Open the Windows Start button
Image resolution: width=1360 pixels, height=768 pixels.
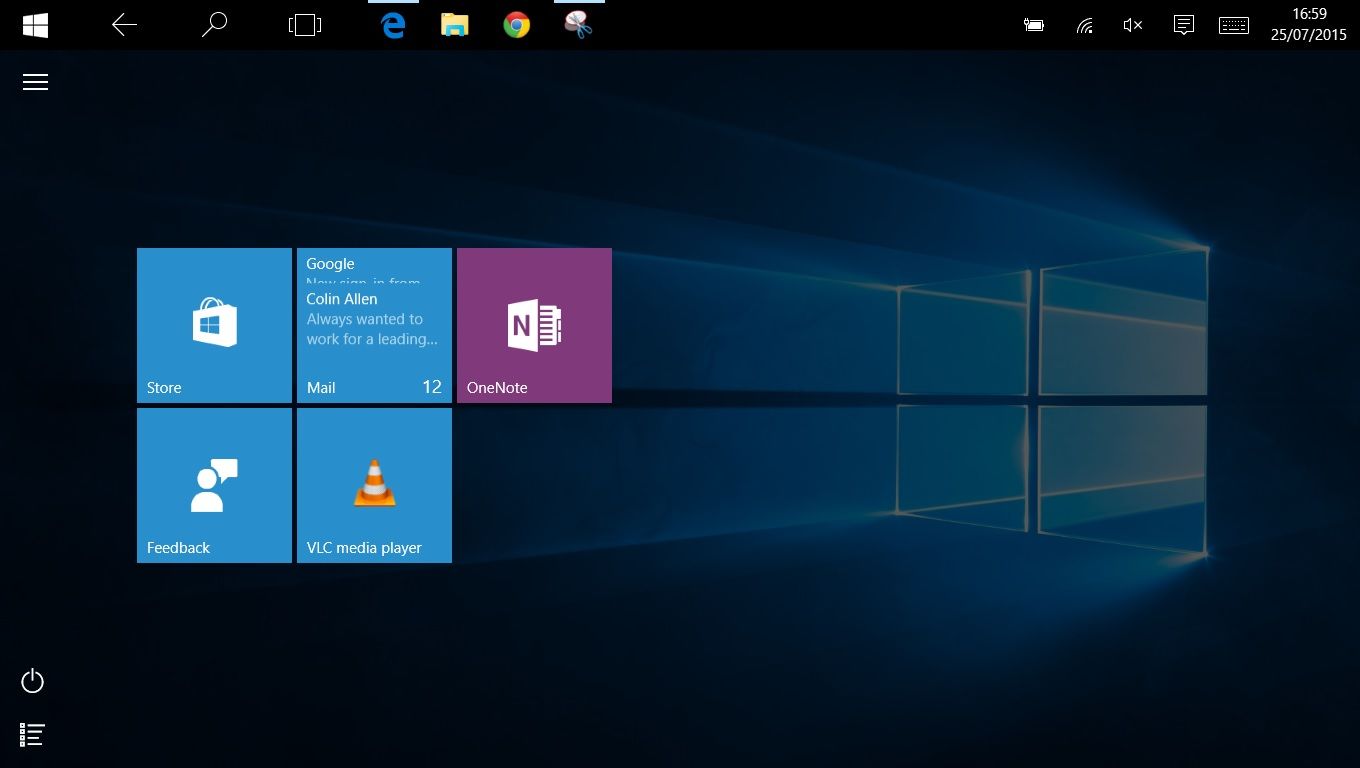(x=36, y=25)
